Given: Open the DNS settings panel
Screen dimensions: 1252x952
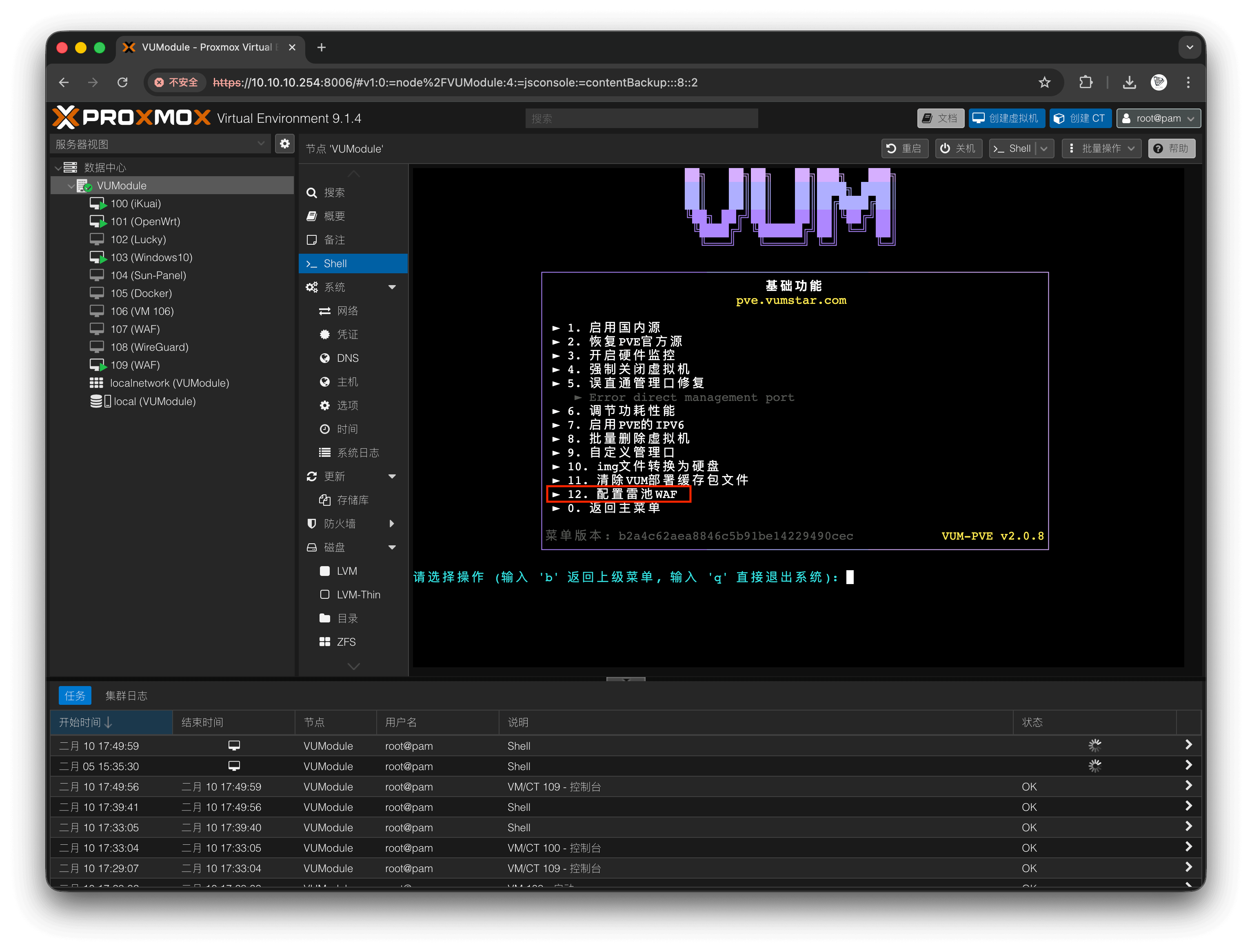Looking at the screenshot, I should [x=348, y=358].
